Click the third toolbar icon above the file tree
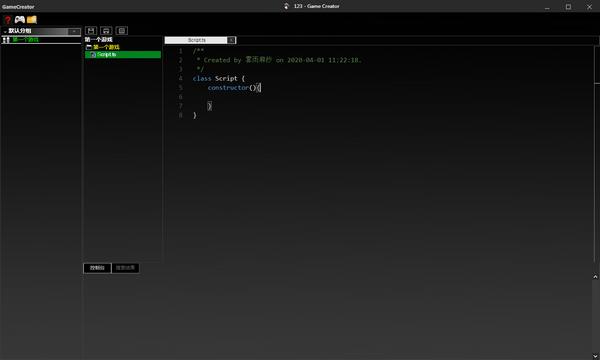Screen dimensions: 600x360 pos(122,31)
